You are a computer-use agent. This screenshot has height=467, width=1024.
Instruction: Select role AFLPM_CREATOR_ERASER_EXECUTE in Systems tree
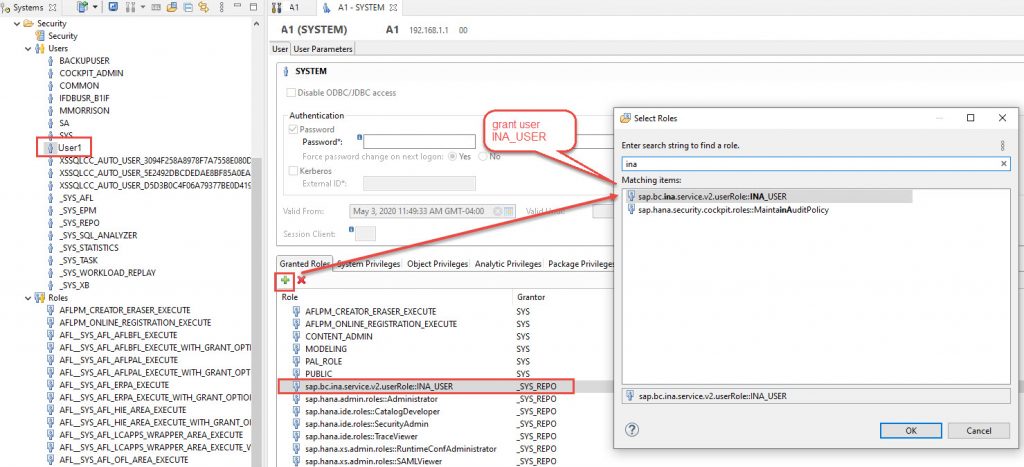pyautogui.click(x=125, y=310)
